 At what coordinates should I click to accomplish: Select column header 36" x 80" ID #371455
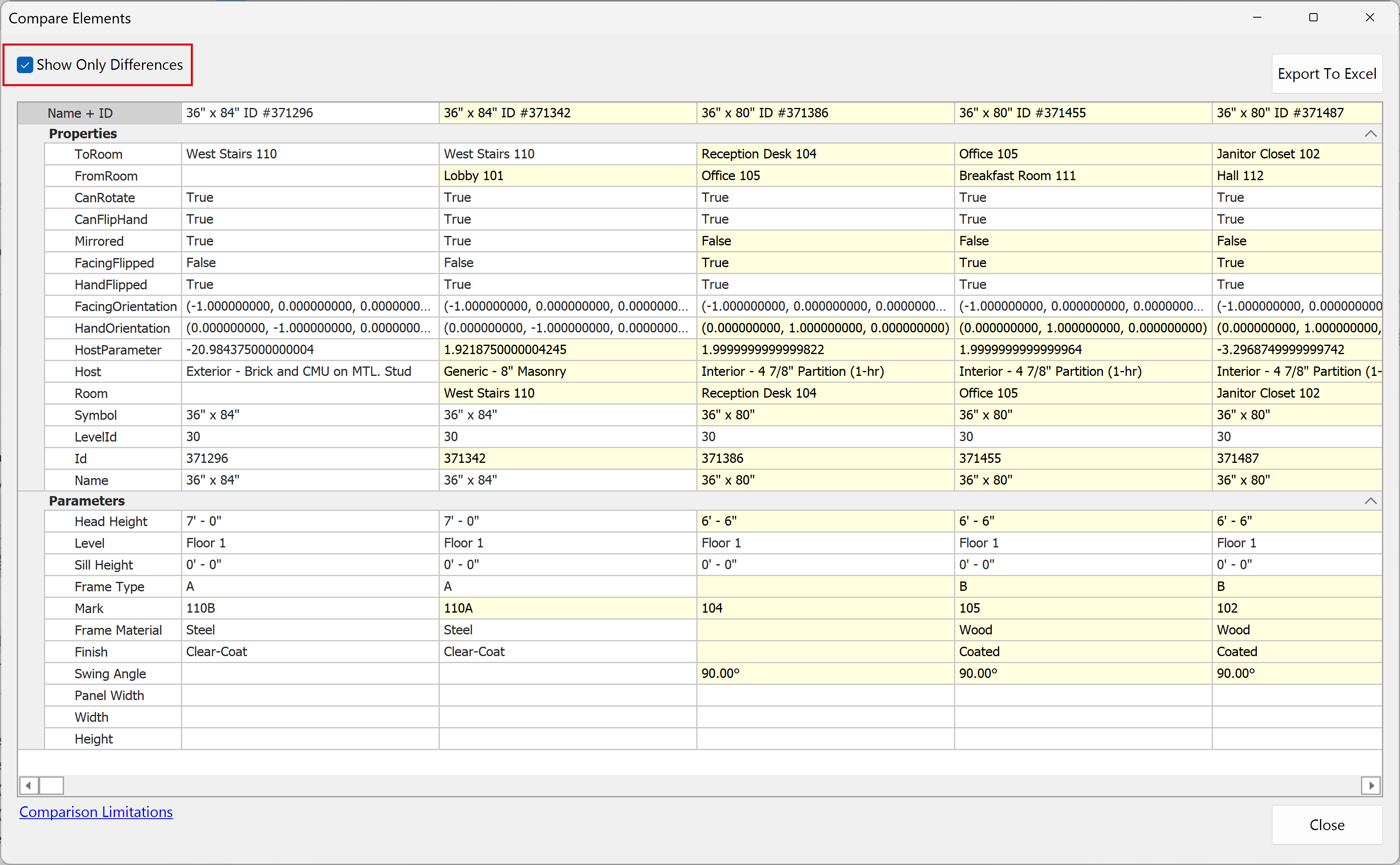(1083, 113)
